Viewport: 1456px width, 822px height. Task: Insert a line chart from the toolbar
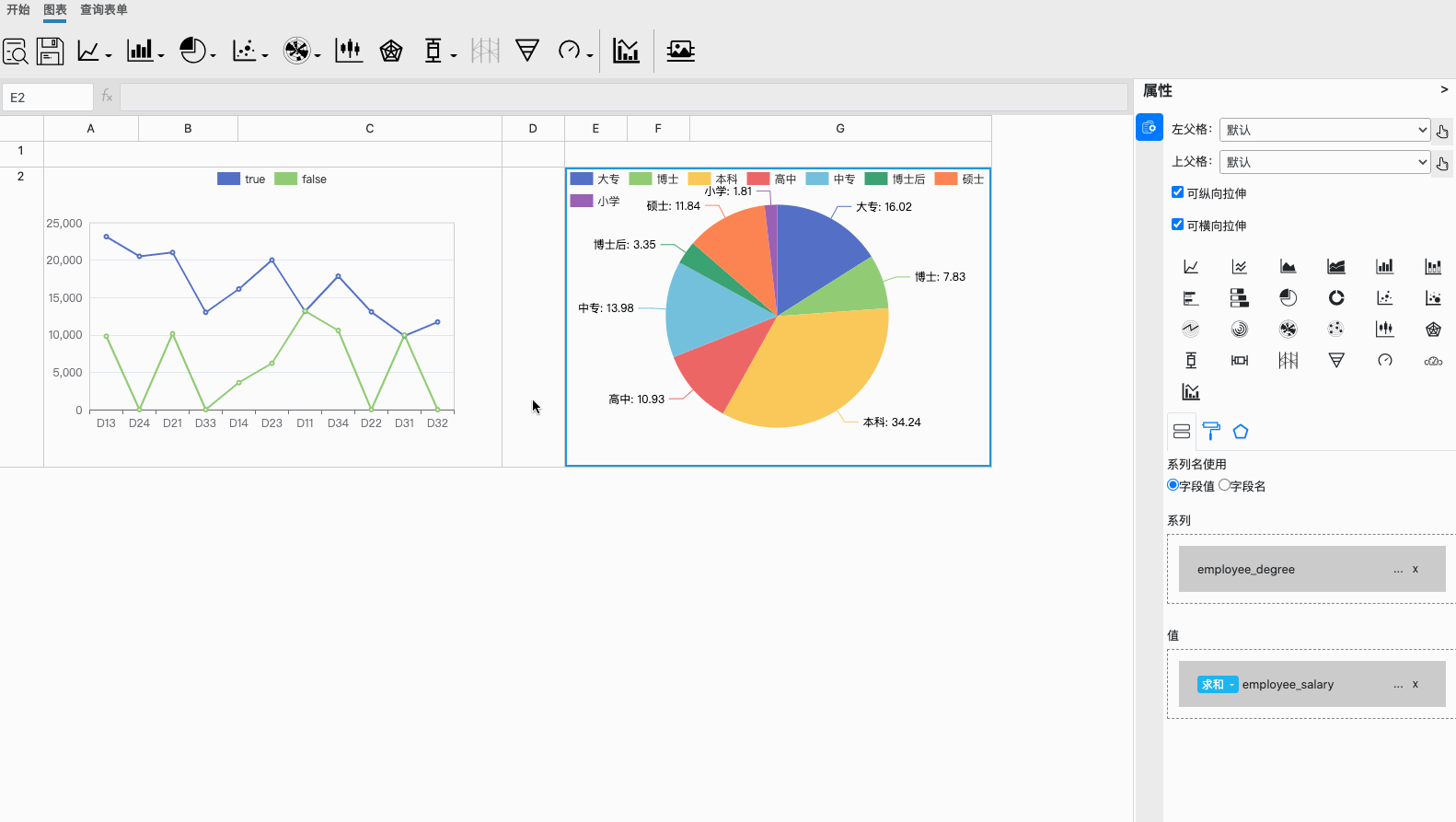[88, 51]
